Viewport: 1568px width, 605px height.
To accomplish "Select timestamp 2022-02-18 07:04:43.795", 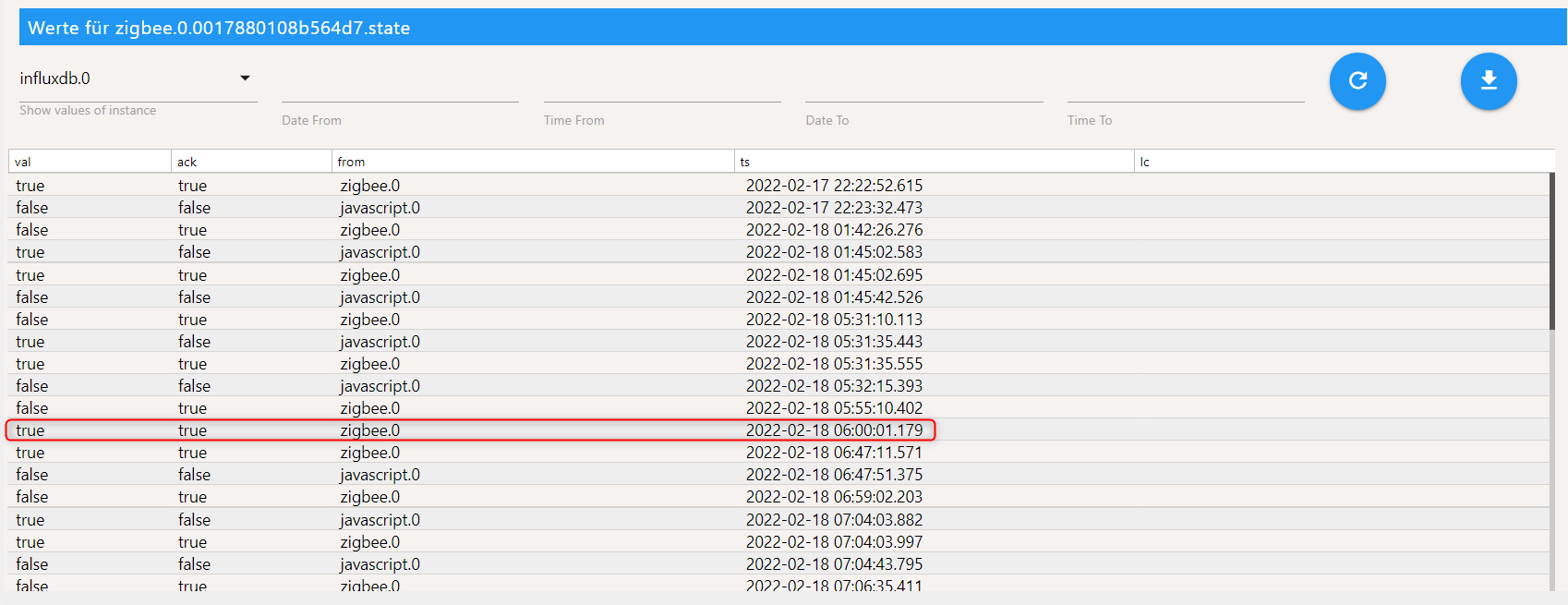I will pos(834,564).
